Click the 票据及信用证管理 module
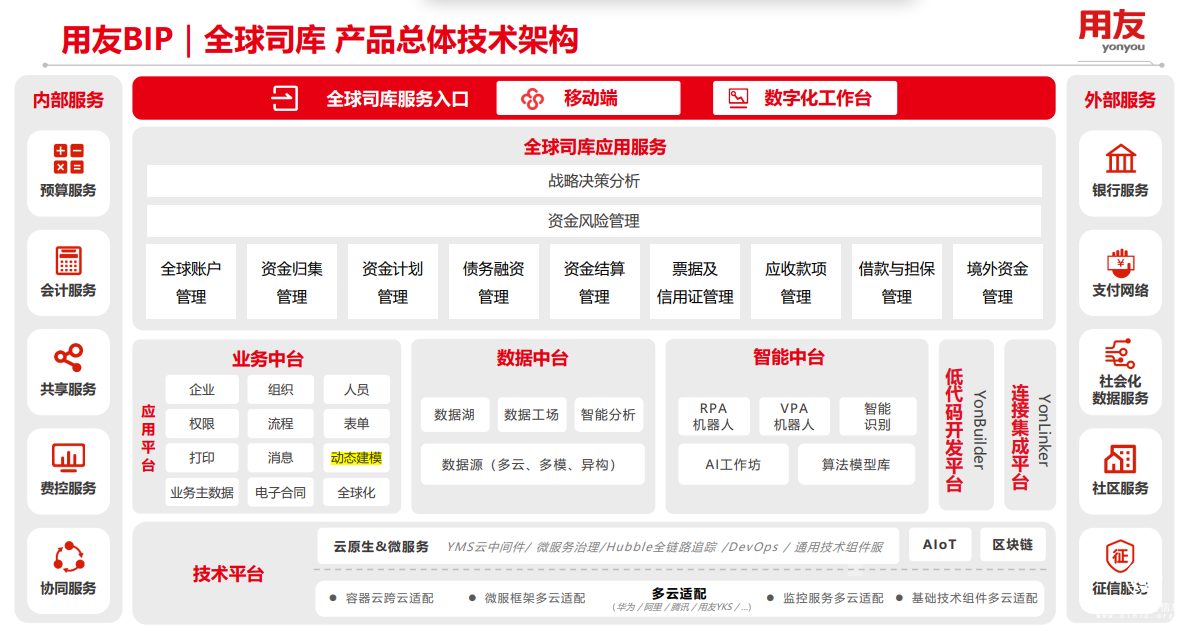The height and width of the screenshot is (631, 1196). (695, 282)
